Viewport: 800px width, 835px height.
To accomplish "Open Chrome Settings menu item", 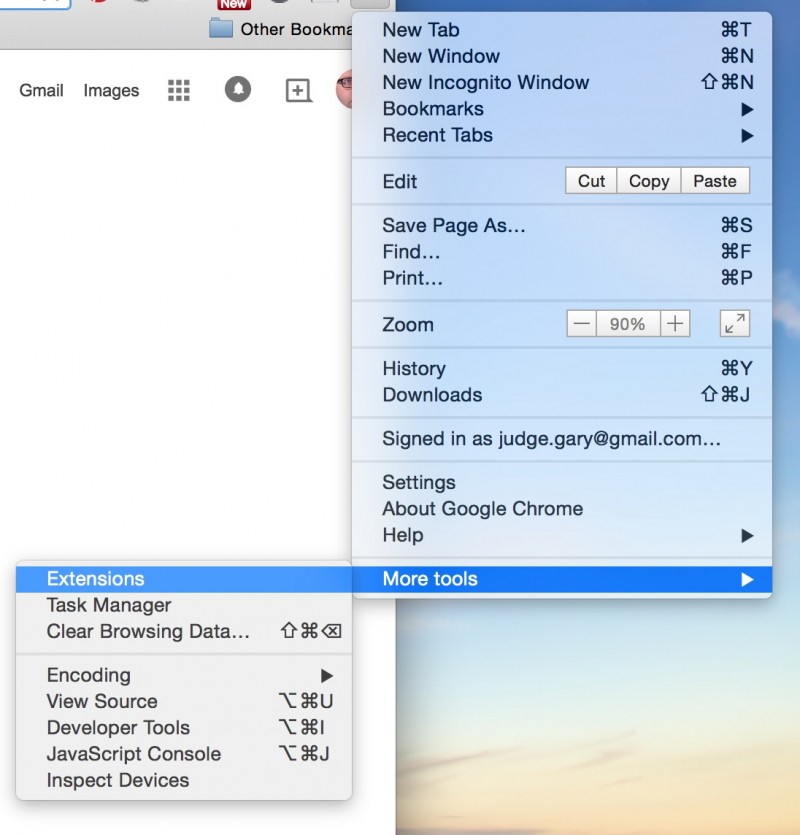I will click(x=562, y=482).
